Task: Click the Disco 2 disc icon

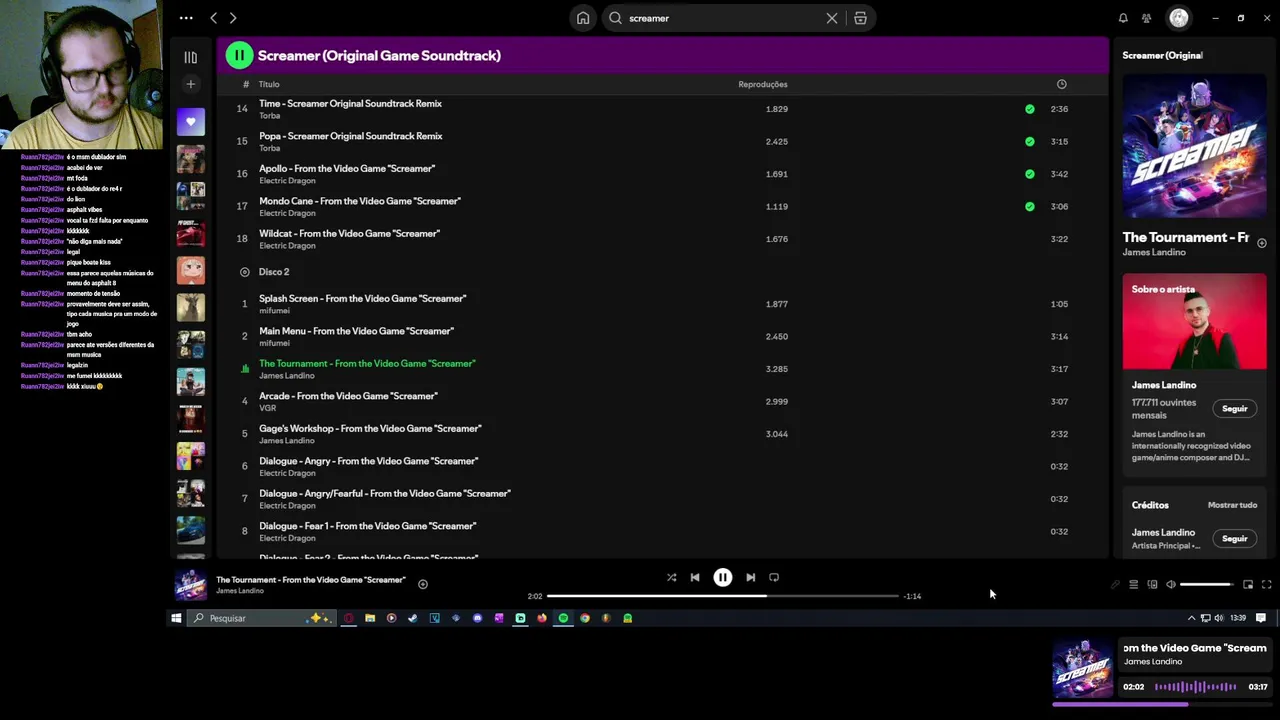Action: click(244, 272)
